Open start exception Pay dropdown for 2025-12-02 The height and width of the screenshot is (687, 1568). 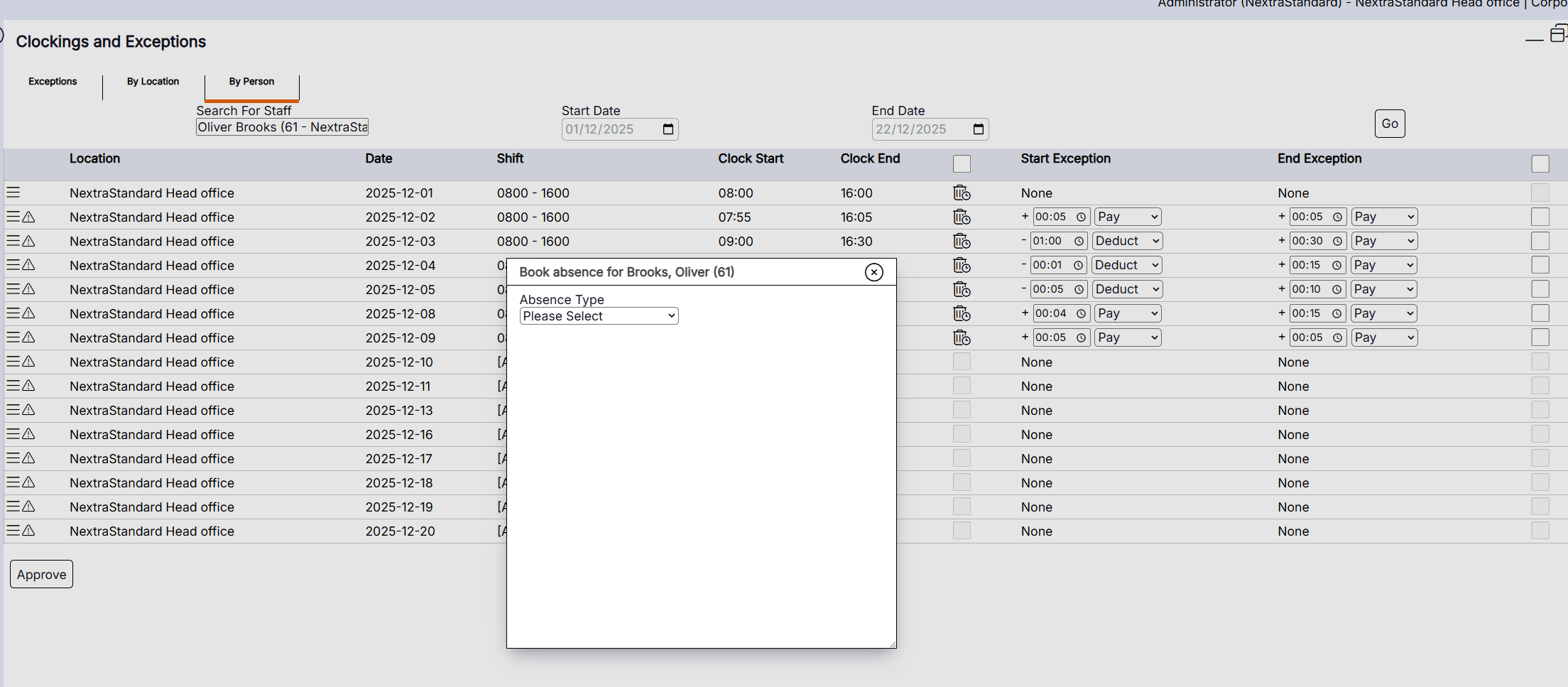[x=1128, y=217]
